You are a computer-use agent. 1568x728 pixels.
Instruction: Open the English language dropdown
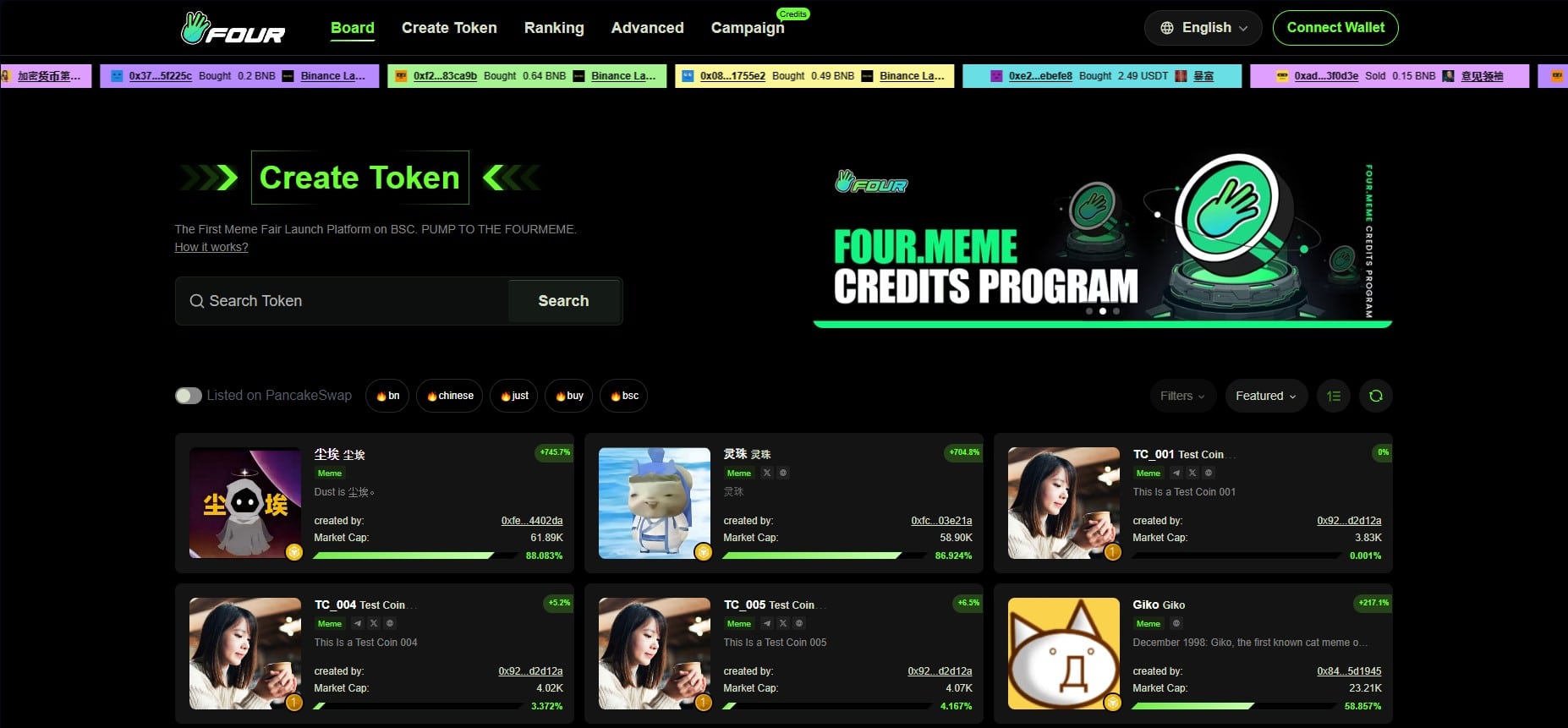pos(1203,28)
